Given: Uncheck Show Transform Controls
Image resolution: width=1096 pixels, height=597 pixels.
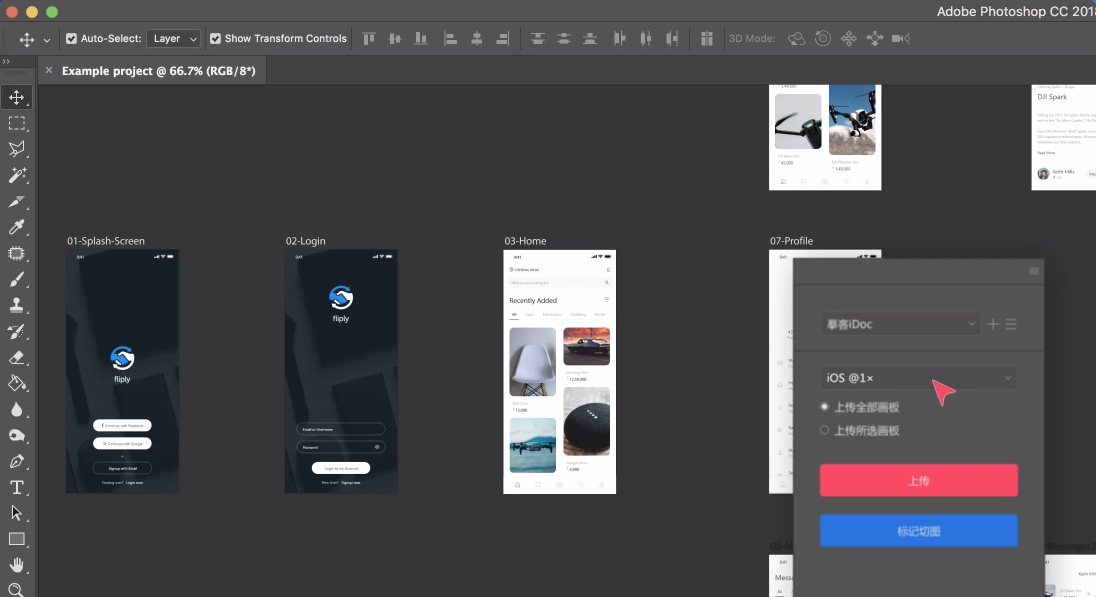Looking at the screenshot, I should 215,39.
